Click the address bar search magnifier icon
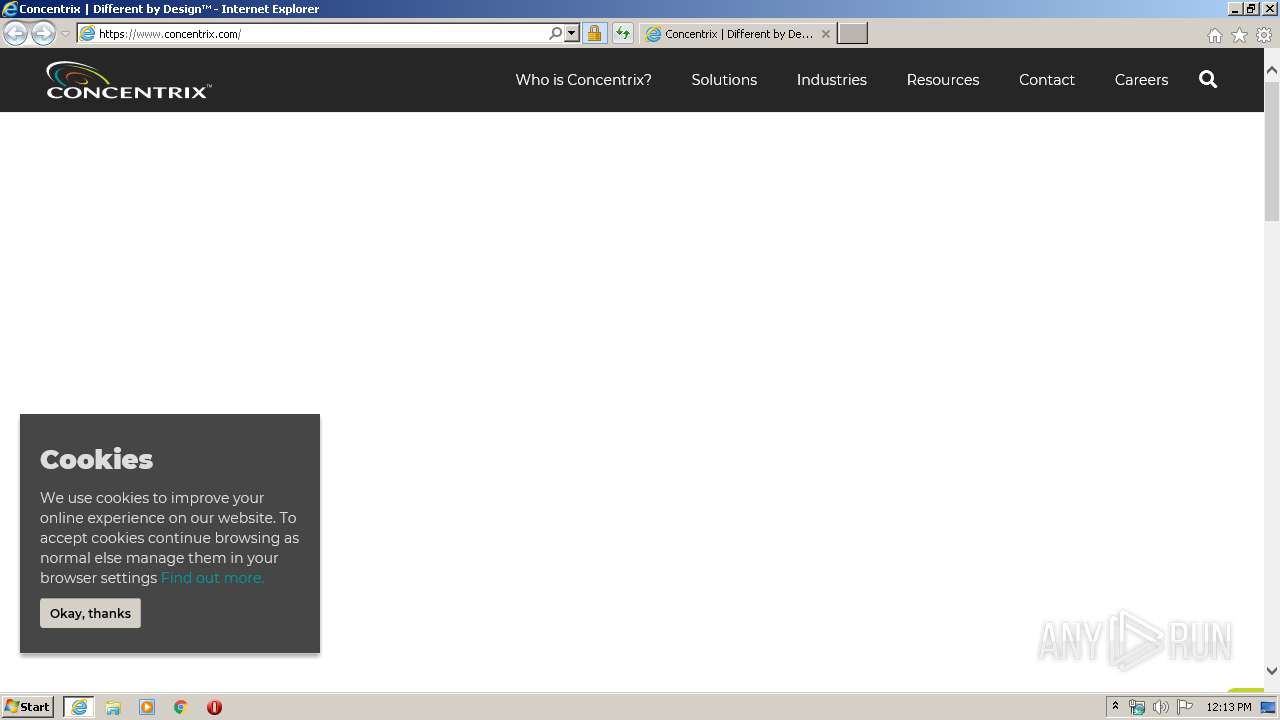This screenshot has height=720, width=1280. pyautogui.click(x=556, y=33)
